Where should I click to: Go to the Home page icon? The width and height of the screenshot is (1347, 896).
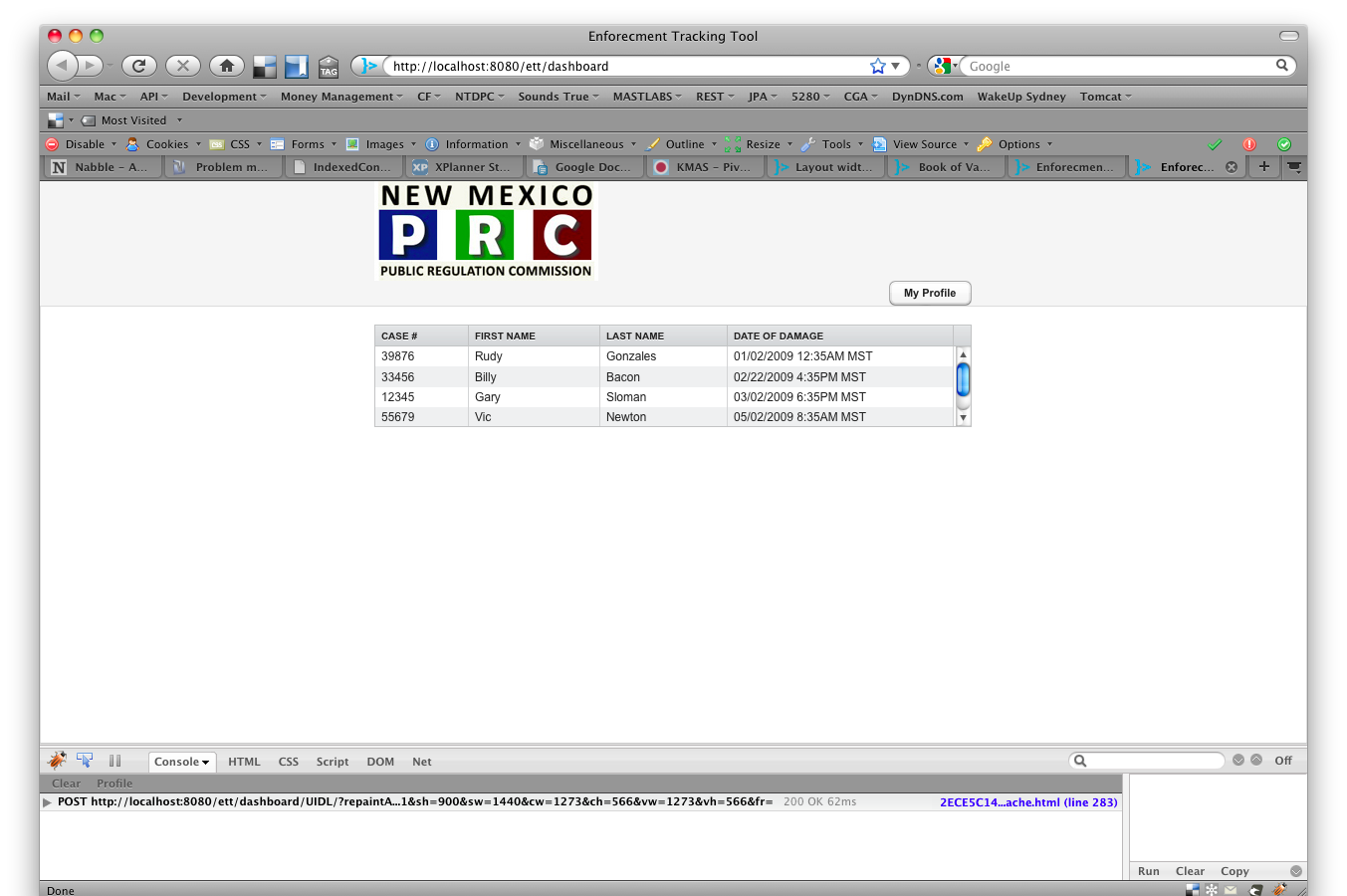[227, 66]
